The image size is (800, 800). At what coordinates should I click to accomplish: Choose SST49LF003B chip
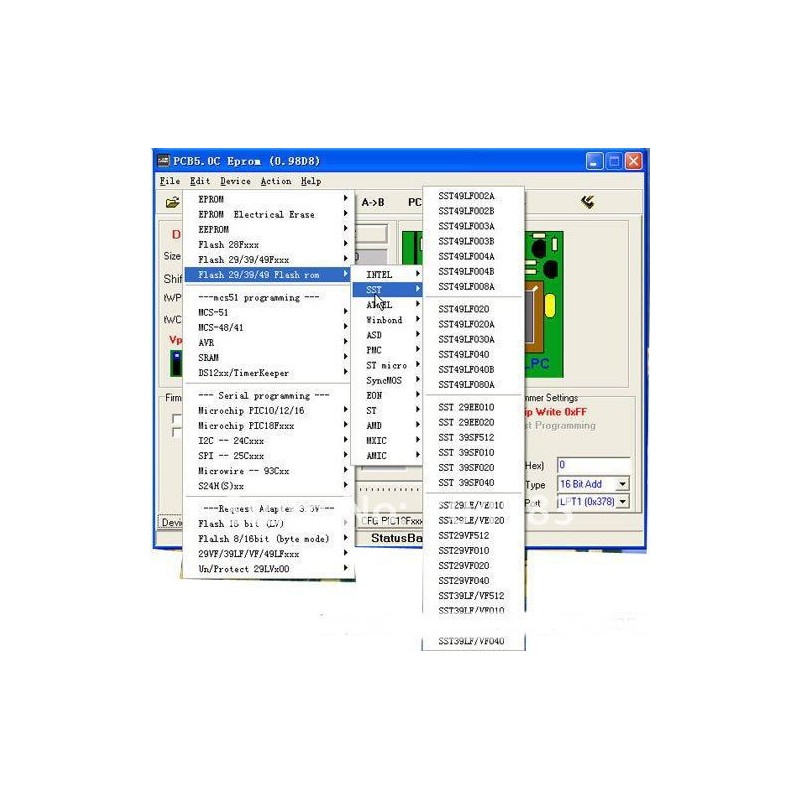[x=473, y=241]
